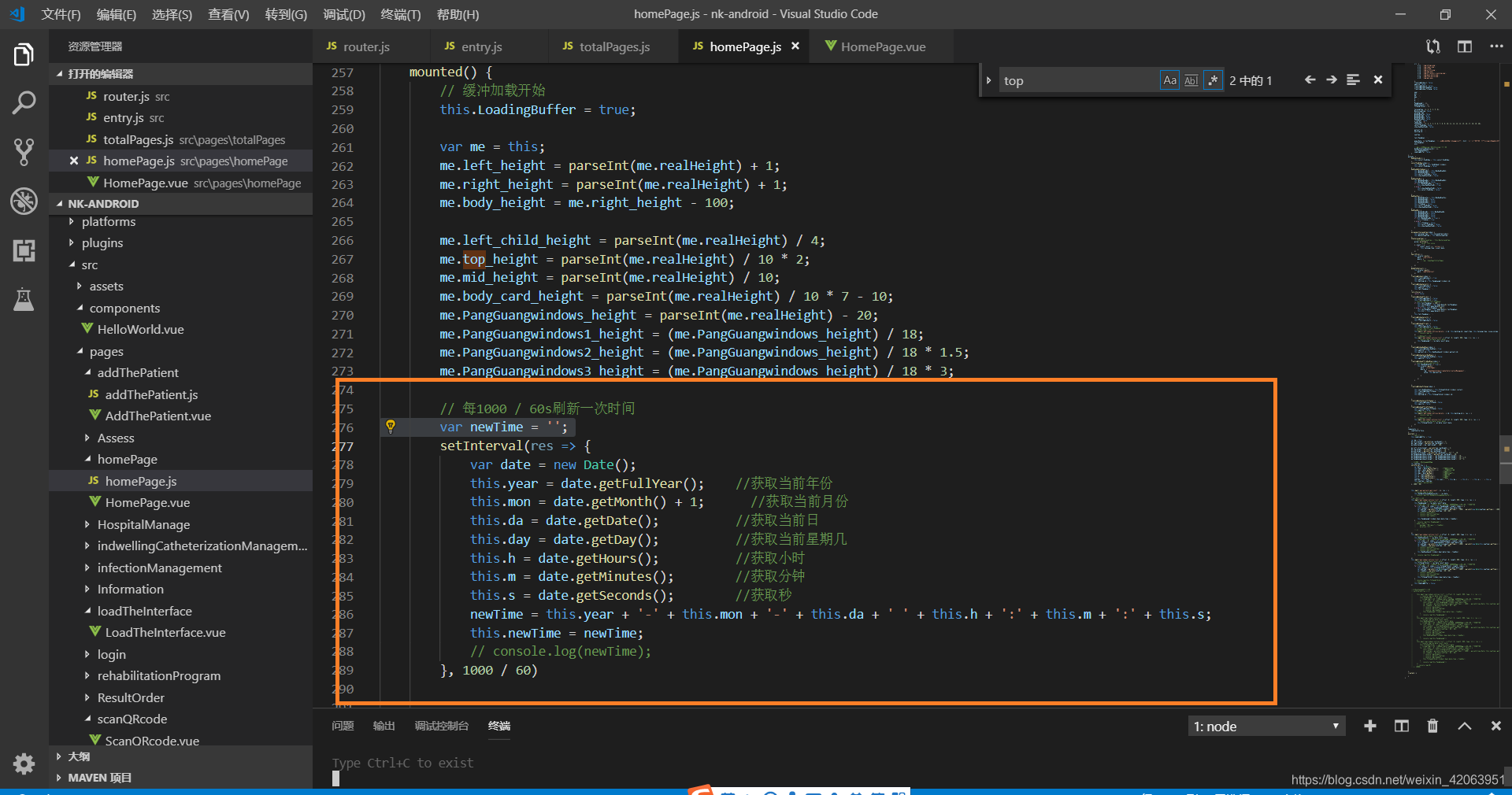
Task: Close the terminal panel
Action: pyautogui.click(x=1495, y=726)
